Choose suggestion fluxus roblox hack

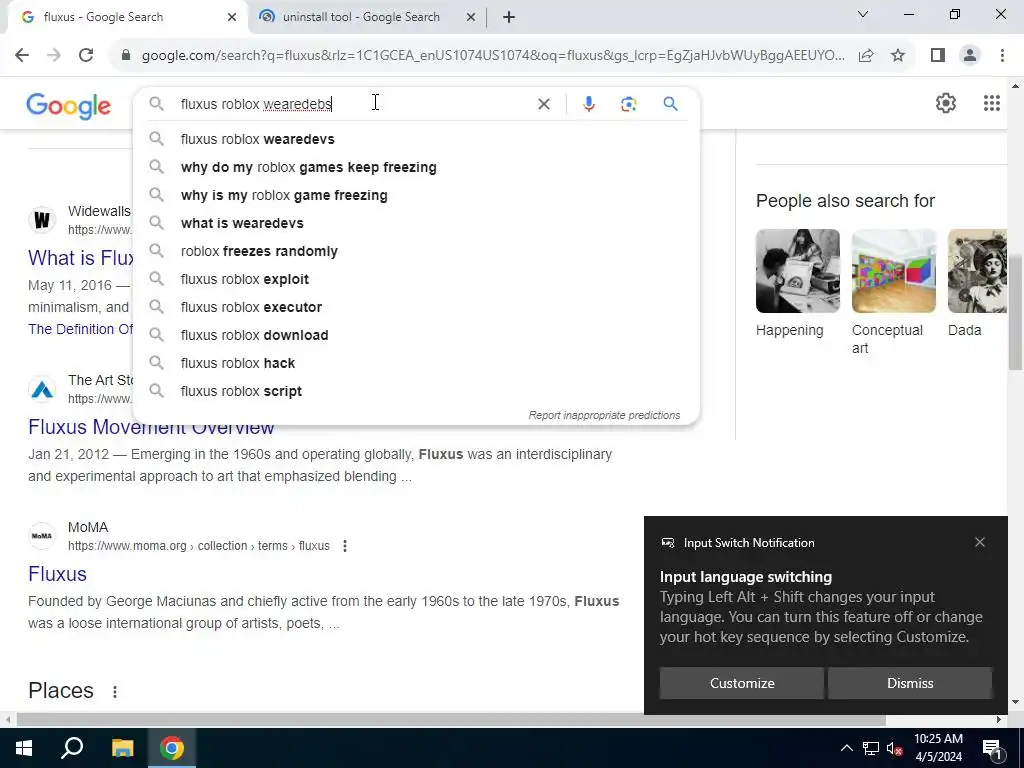click(x=417, y=363)
